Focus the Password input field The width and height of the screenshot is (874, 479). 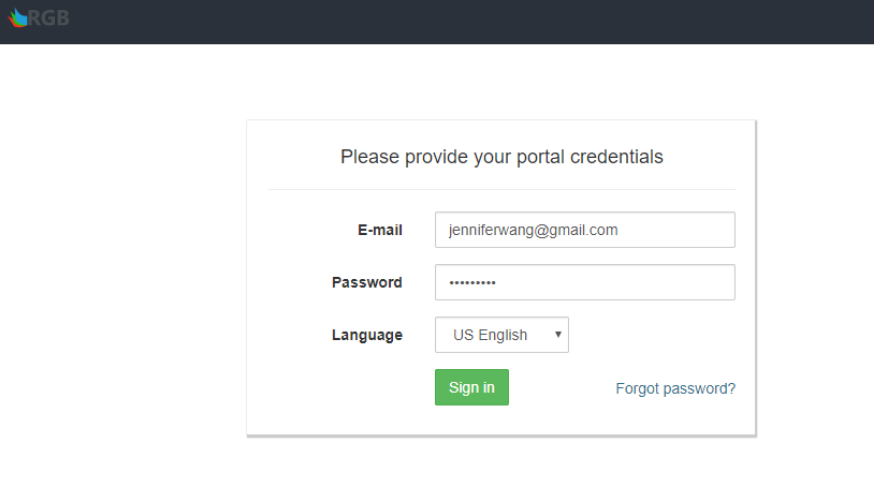click(x=585, y=282)
